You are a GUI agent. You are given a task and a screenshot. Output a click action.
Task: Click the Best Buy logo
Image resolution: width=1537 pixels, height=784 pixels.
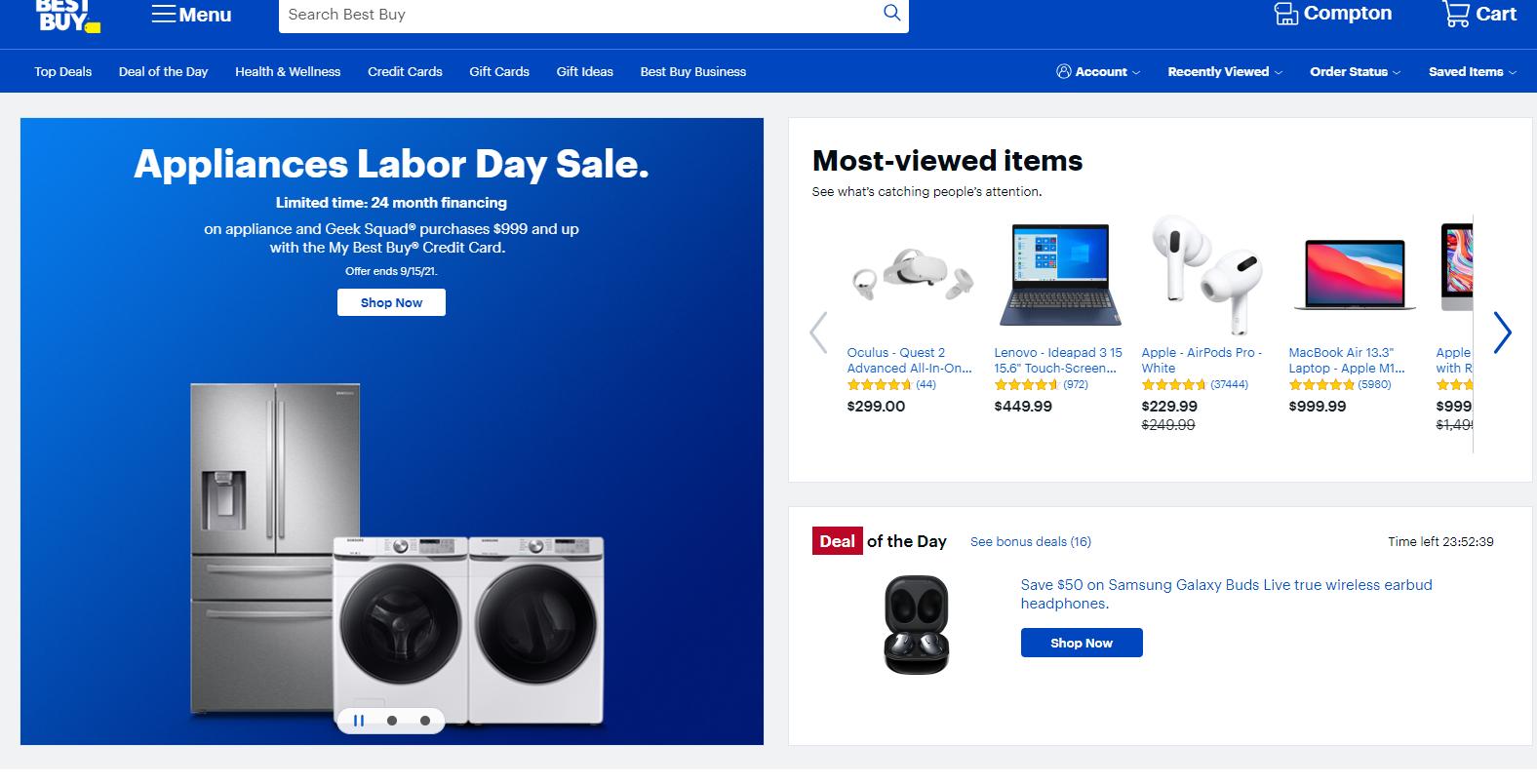66,16
